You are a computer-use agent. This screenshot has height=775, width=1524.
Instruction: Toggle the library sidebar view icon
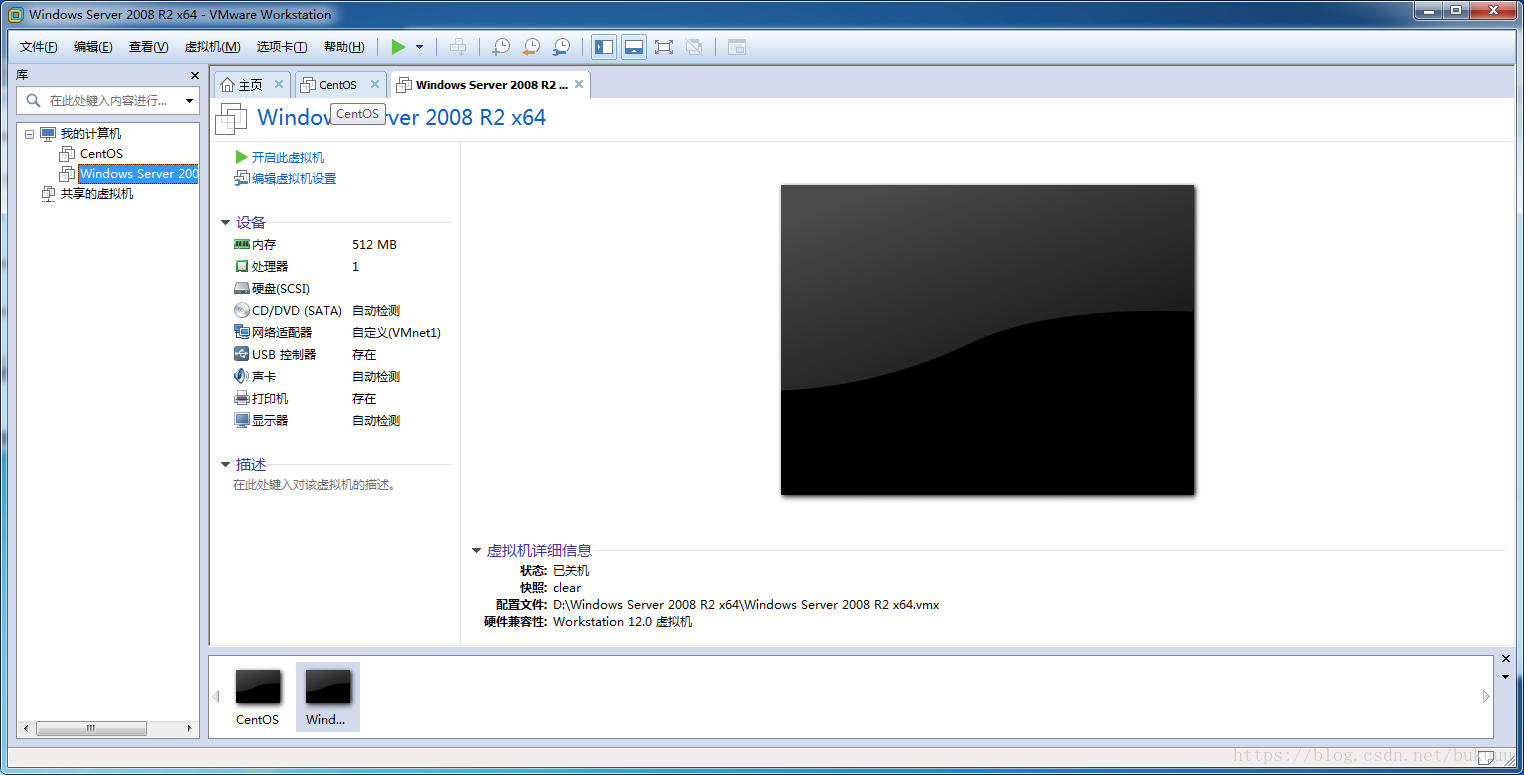tap(604, 47)
